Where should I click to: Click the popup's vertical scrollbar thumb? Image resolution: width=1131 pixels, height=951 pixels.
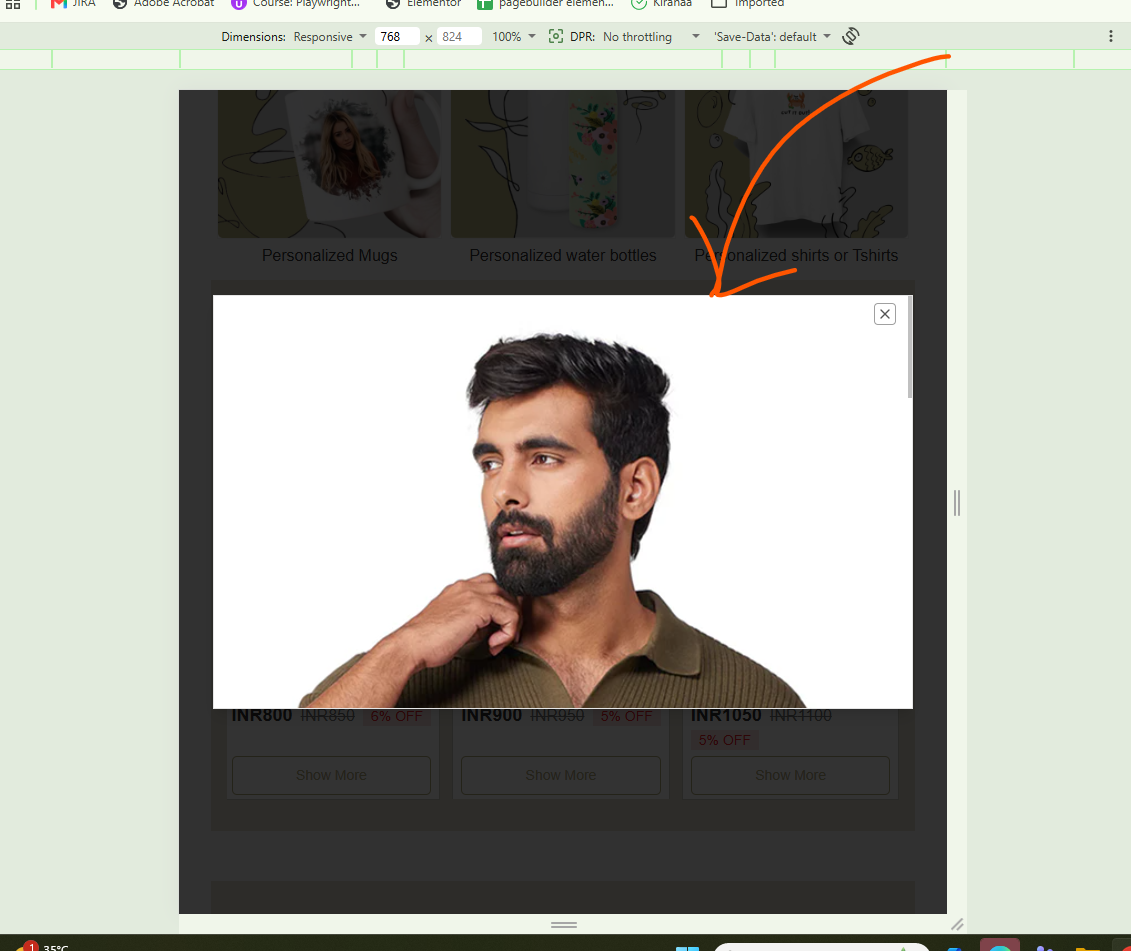tap(910, 347)
